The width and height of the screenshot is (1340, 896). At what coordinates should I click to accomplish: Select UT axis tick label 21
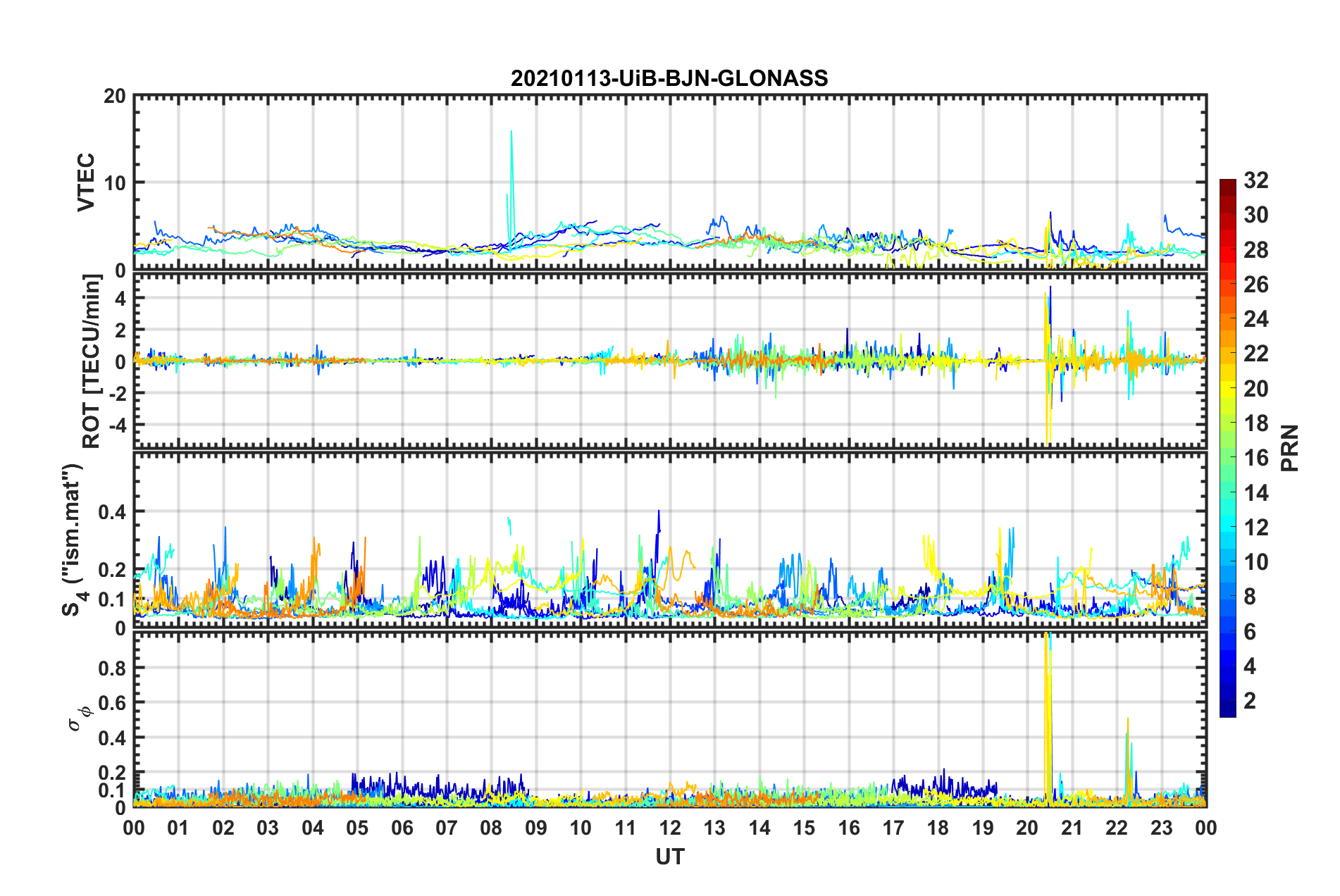[x=1072, y=828]
